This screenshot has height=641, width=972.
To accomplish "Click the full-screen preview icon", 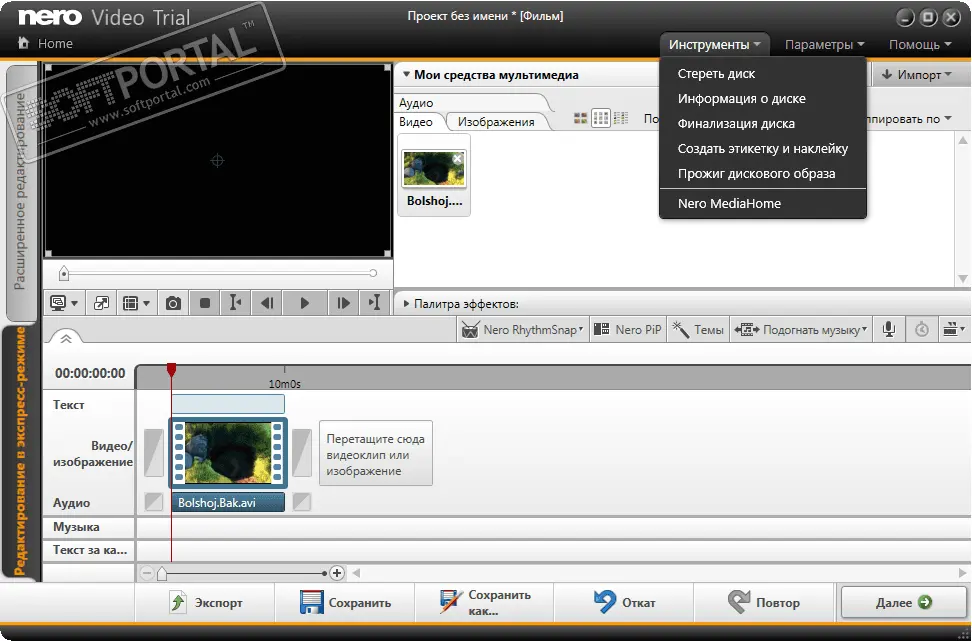I will (101, 303).
